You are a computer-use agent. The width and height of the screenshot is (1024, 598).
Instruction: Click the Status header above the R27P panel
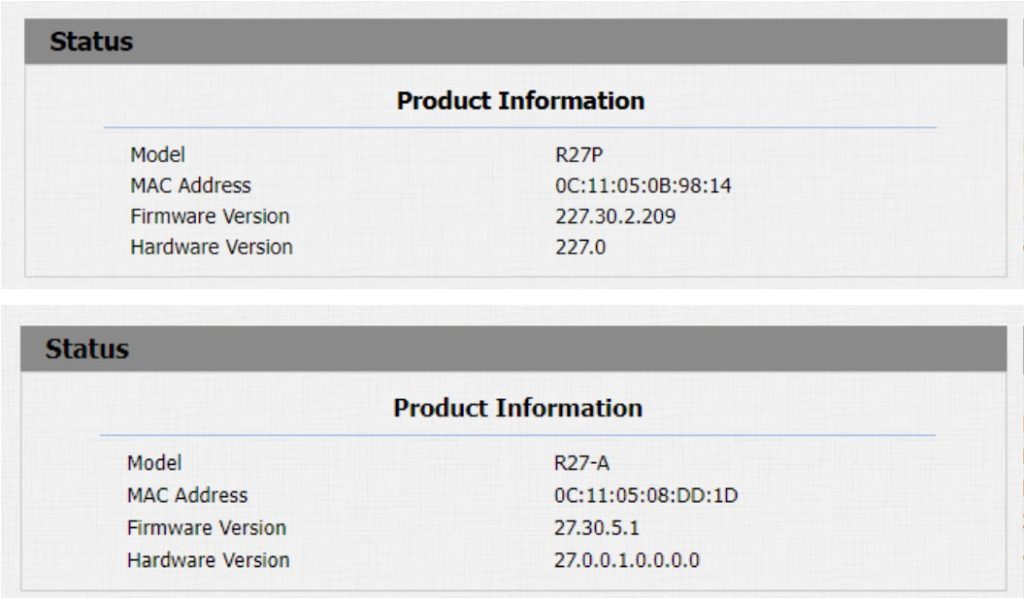(x=91, y=42)
